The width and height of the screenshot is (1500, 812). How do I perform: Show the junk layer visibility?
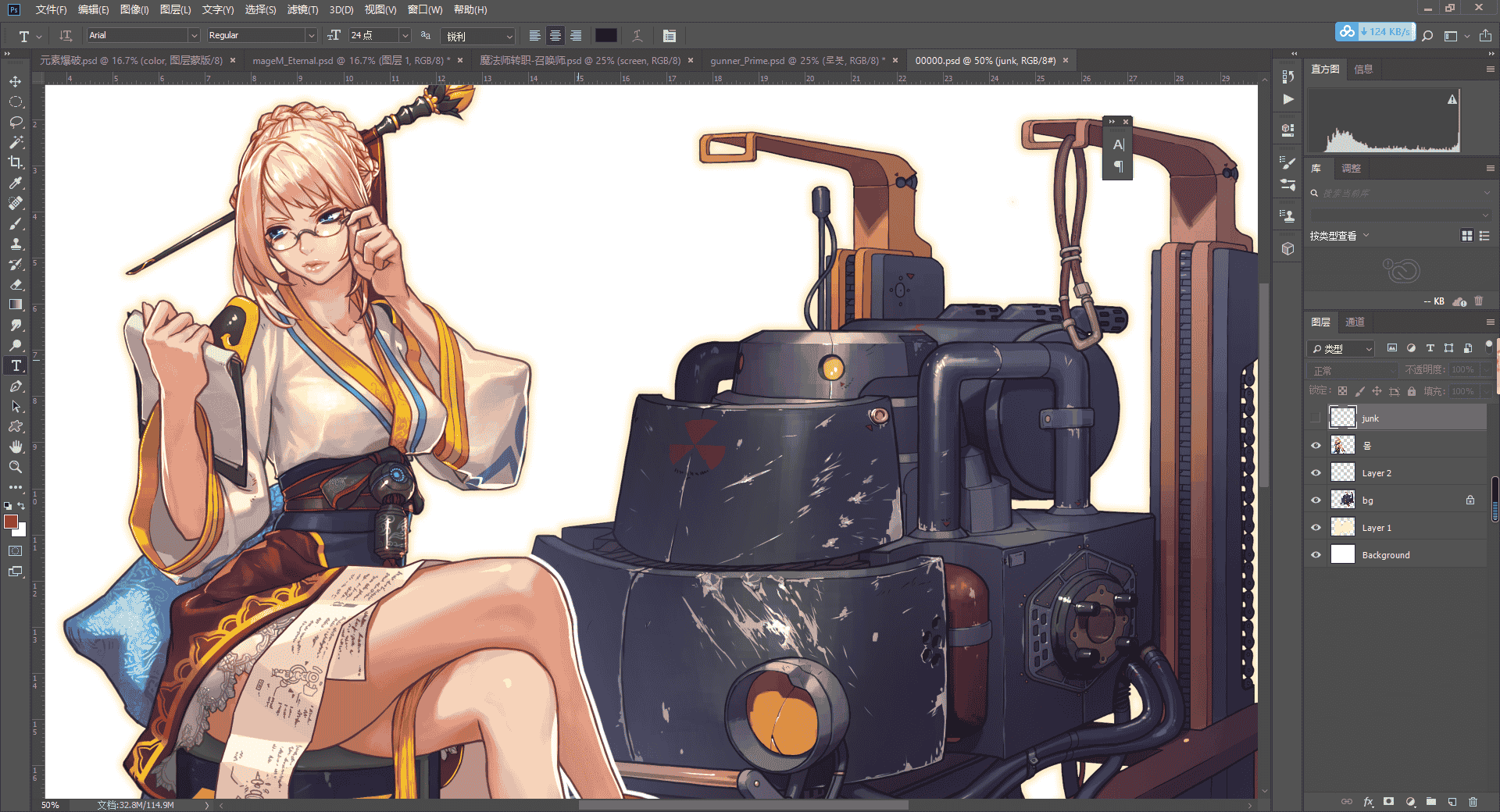pos(1316,418)
